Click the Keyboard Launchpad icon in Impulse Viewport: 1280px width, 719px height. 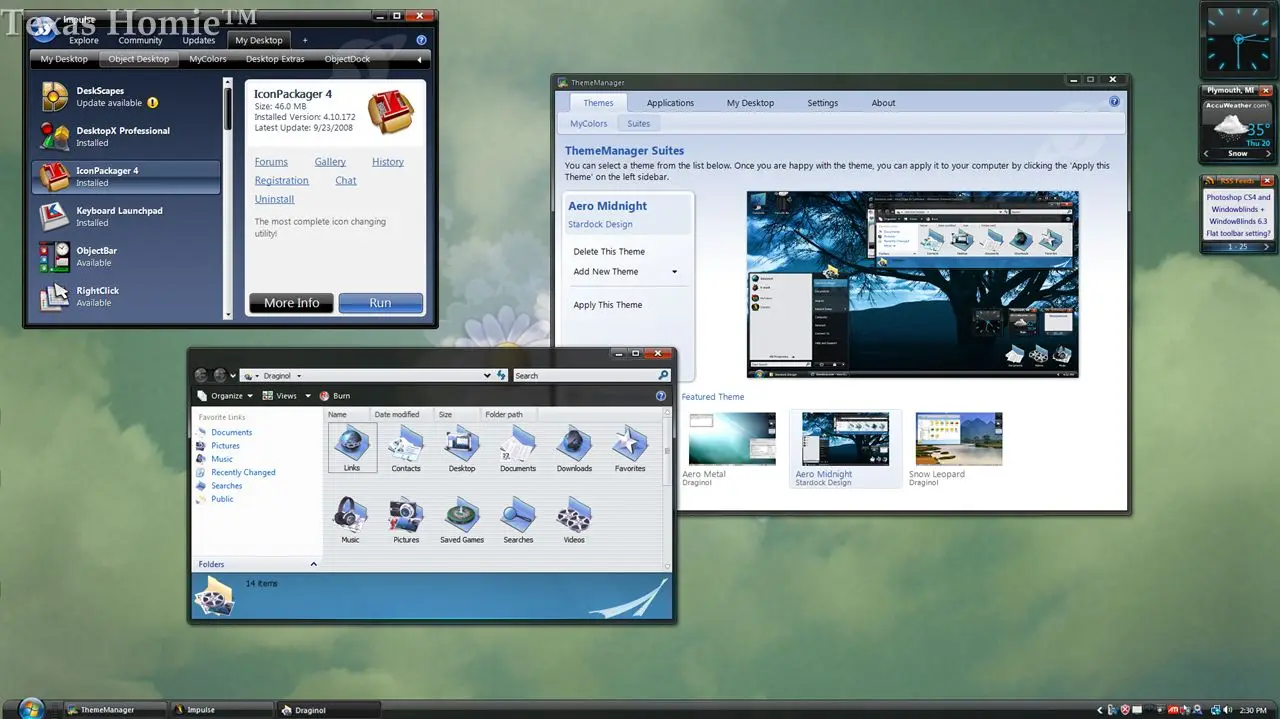pyautogui.click(x=54, y=216)
